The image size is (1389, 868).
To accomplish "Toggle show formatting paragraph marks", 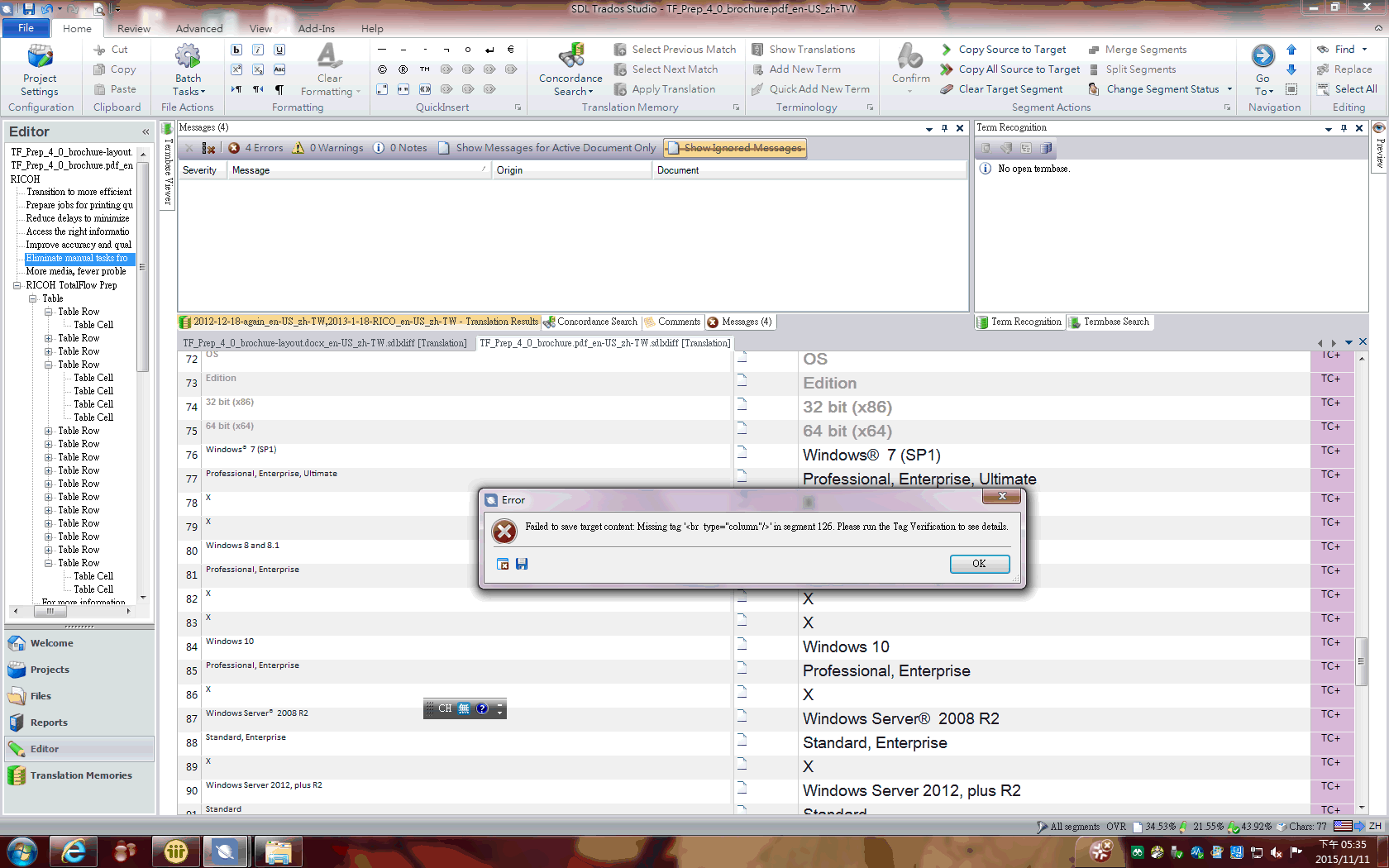I will pos(279,89).
